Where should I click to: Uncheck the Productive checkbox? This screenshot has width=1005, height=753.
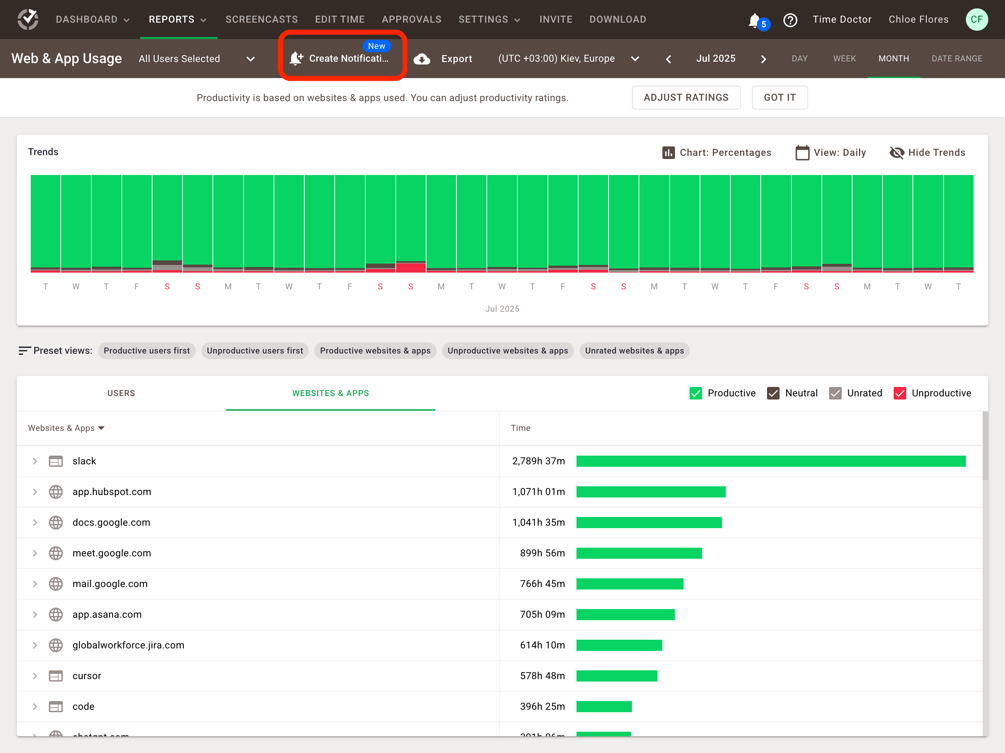(695, 393)
